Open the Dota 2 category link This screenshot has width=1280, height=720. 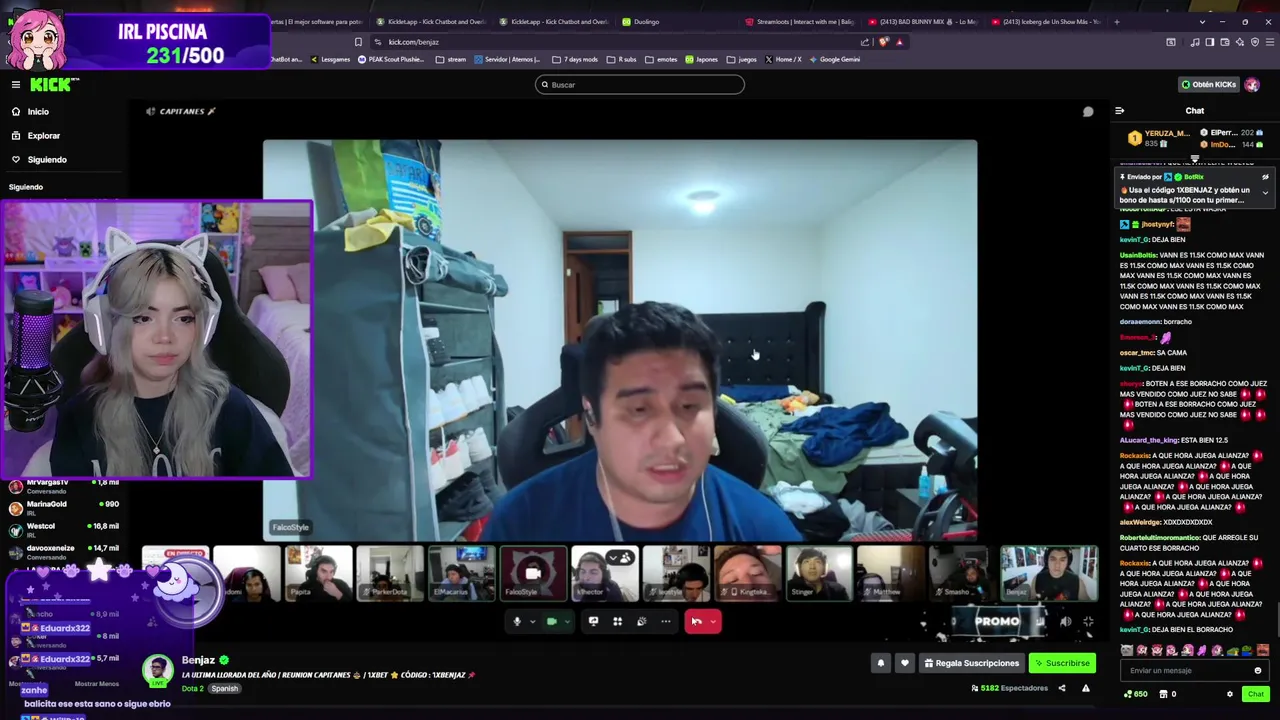click(192, 688)
